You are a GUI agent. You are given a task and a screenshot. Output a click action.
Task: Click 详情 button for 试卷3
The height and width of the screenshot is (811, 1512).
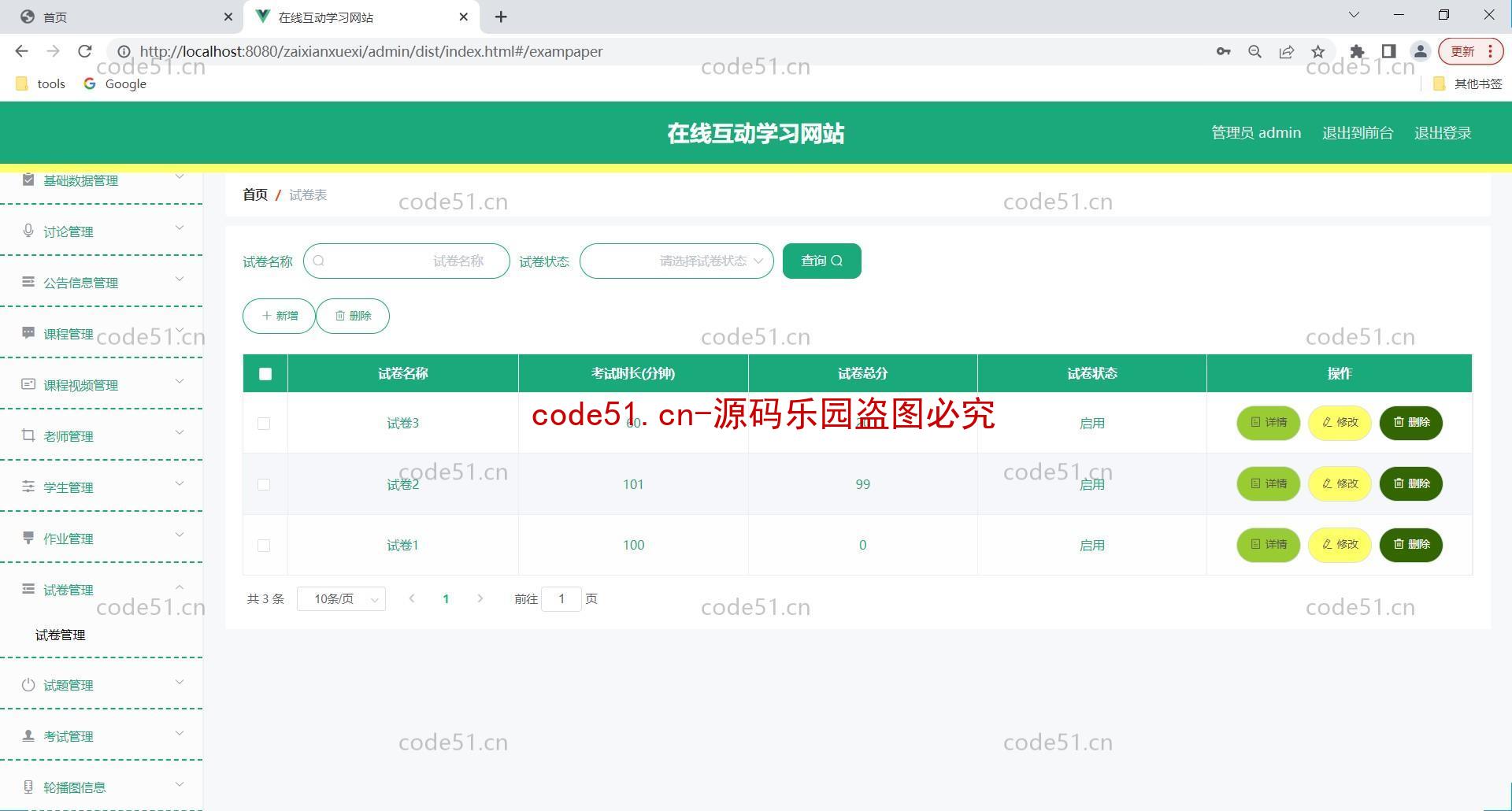tap(1269, 423)
